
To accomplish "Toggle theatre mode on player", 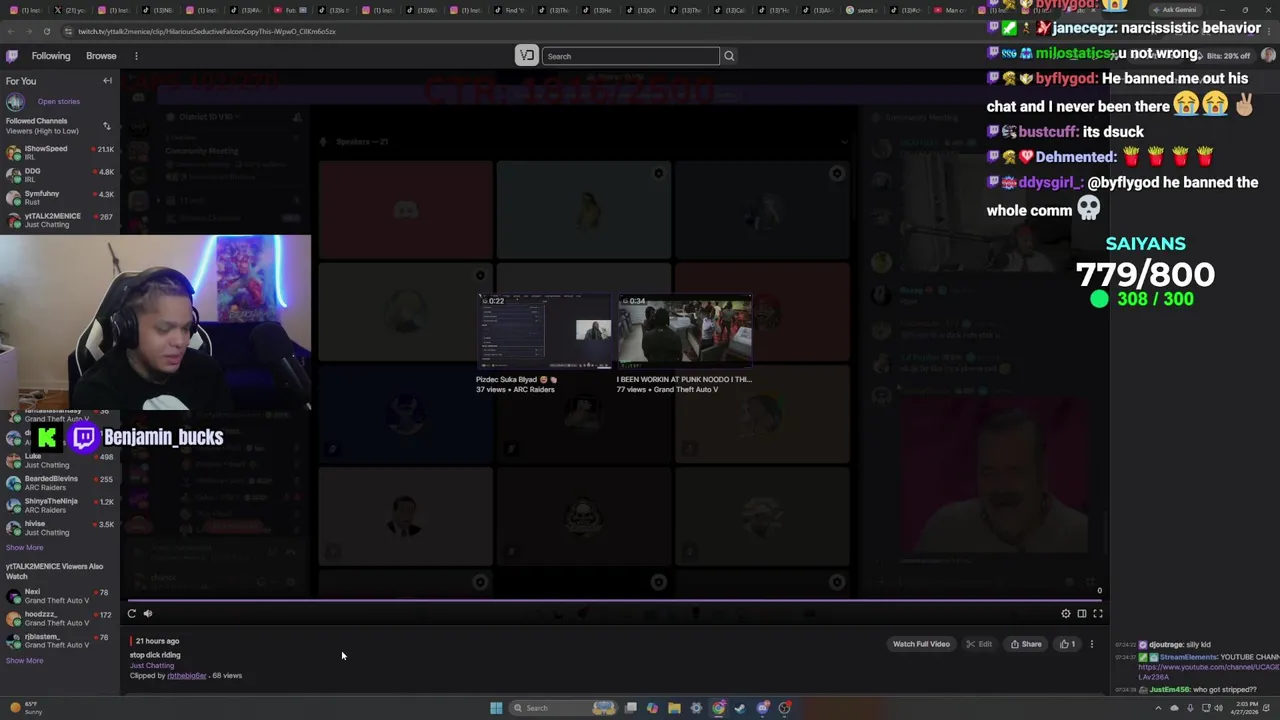I will tap(1082, 614).
